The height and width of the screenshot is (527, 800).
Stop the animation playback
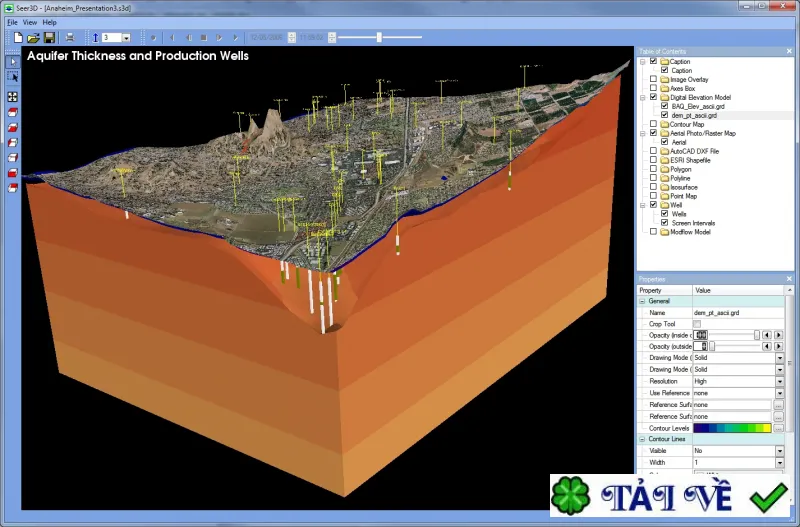click(x=204, y=38)
